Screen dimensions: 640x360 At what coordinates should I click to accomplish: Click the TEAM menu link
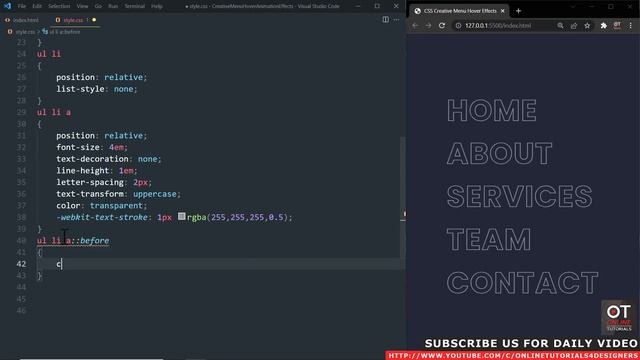489,239
